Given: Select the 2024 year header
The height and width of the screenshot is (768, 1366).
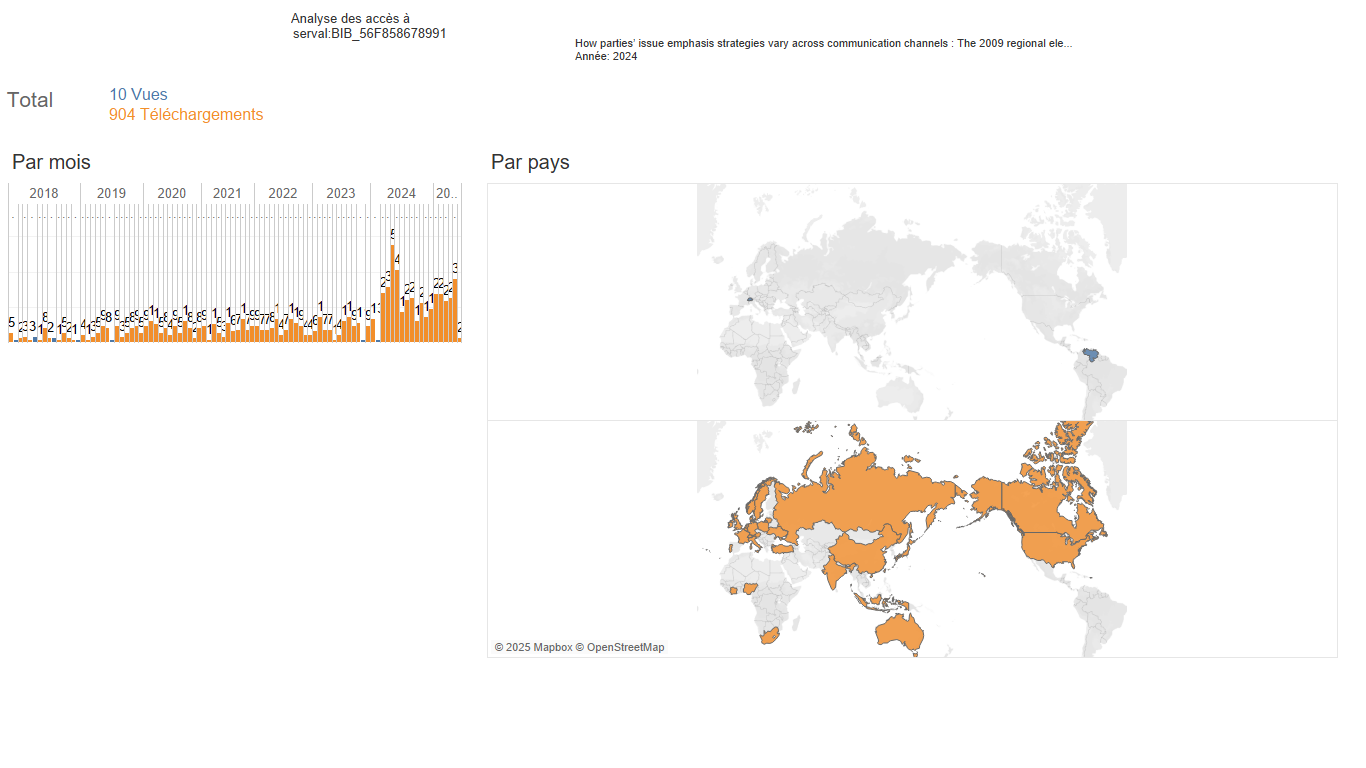Looking at the screenshot, I should [401, 193].
